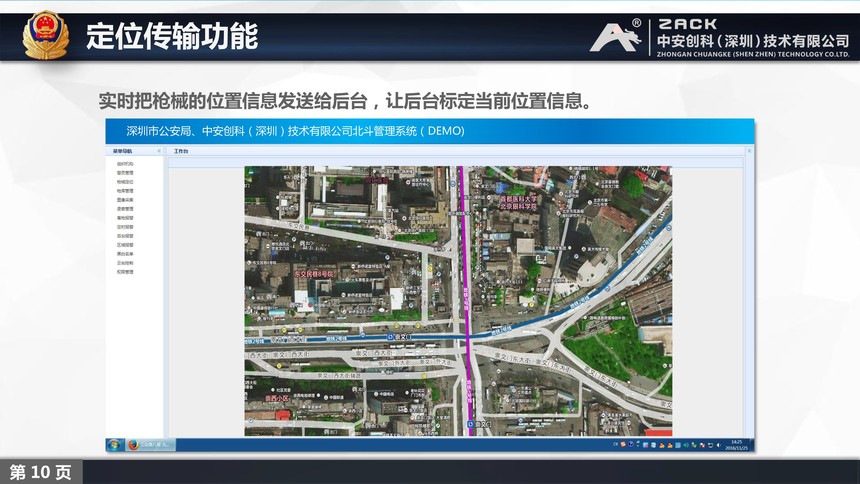The width and height of the screenshot is (860, 484).
Task: Collapse the right-side panel chevron
Action: click(749, 151)
